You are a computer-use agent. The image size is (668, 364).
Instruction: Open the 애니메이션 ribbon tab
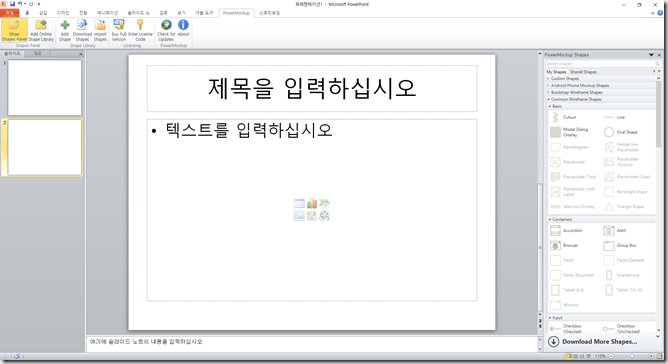tap(107, 13)
